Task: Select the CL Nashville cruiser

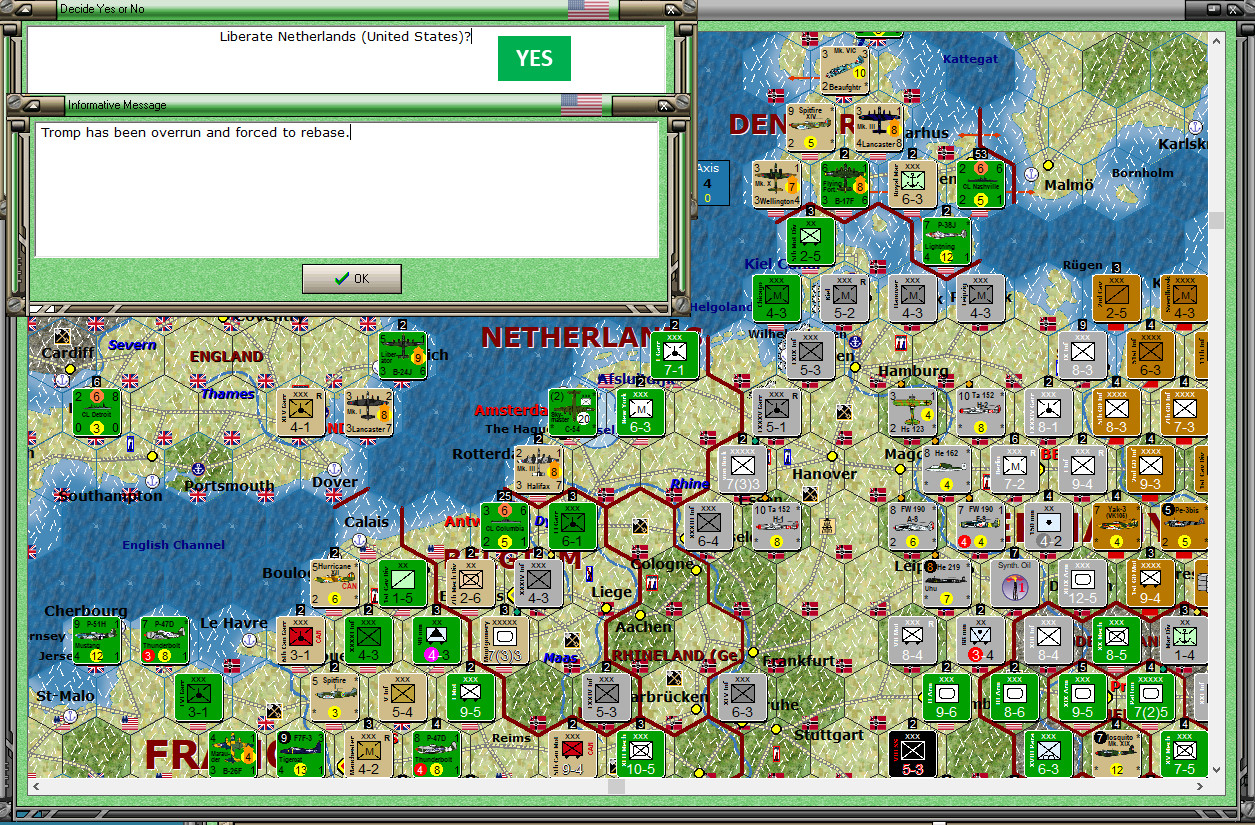Action: point(980,183)
